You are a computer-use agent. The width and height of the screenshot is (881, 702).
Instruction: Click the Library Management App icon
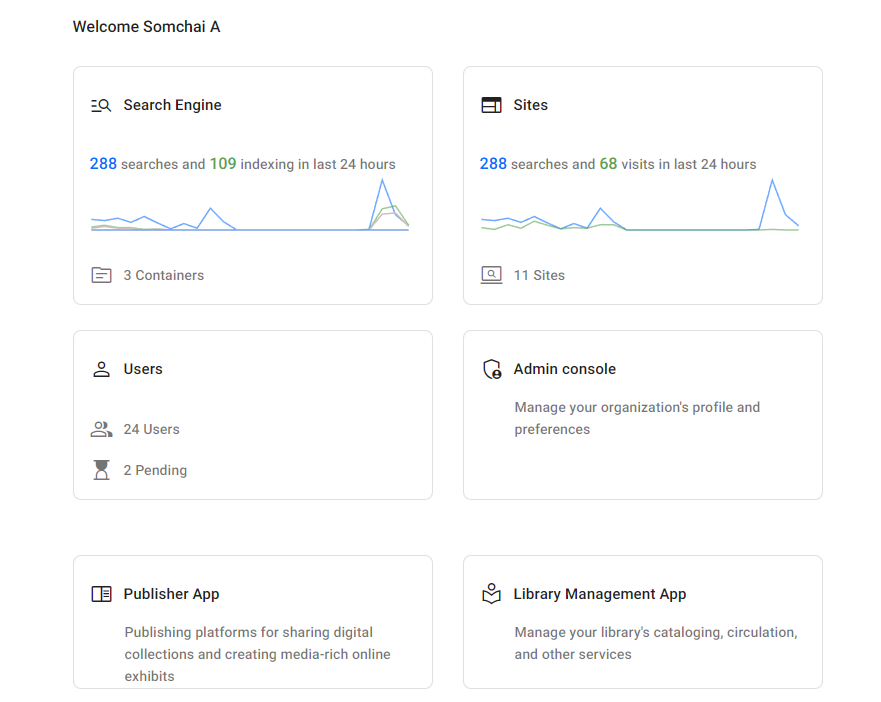pos(491,594)
